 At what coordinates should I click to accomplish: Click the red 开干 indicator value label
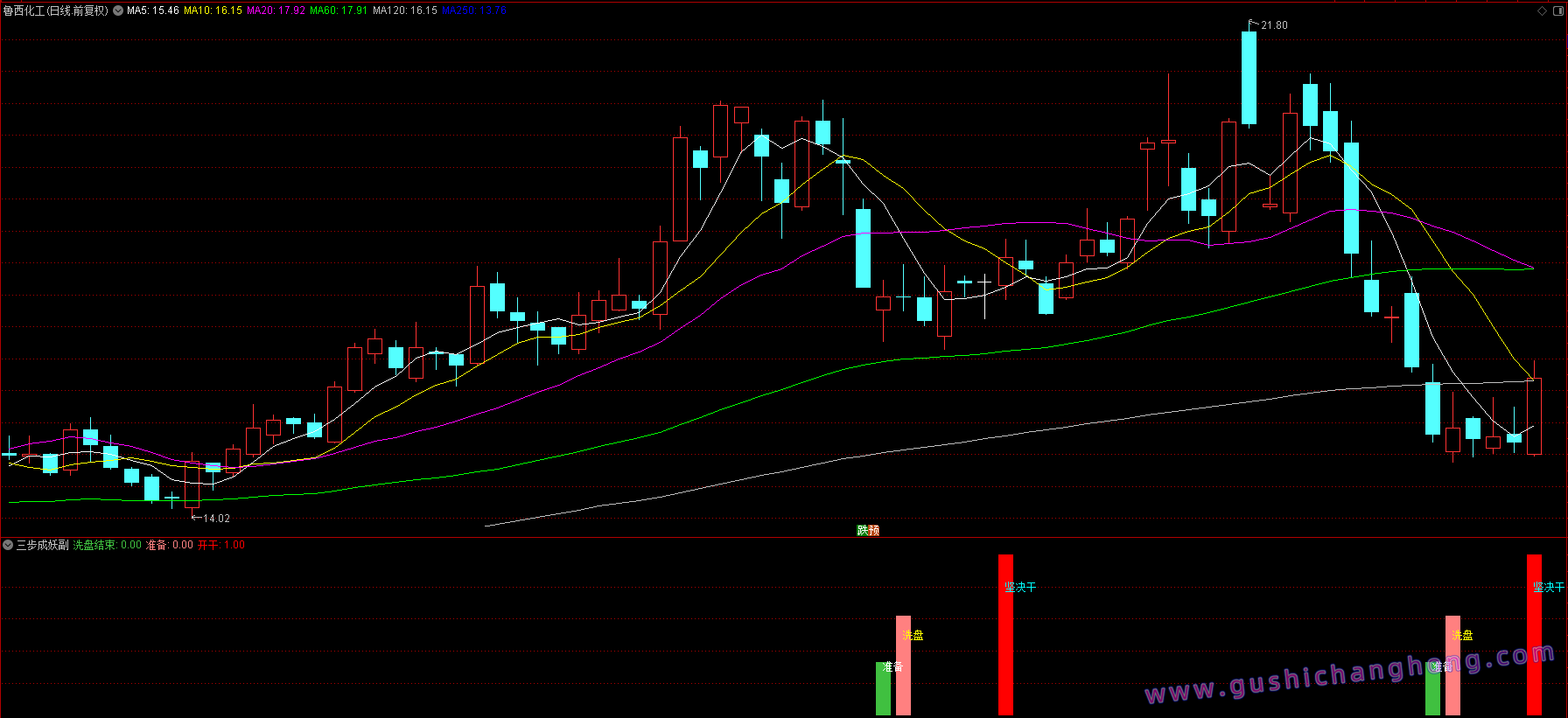220,545
